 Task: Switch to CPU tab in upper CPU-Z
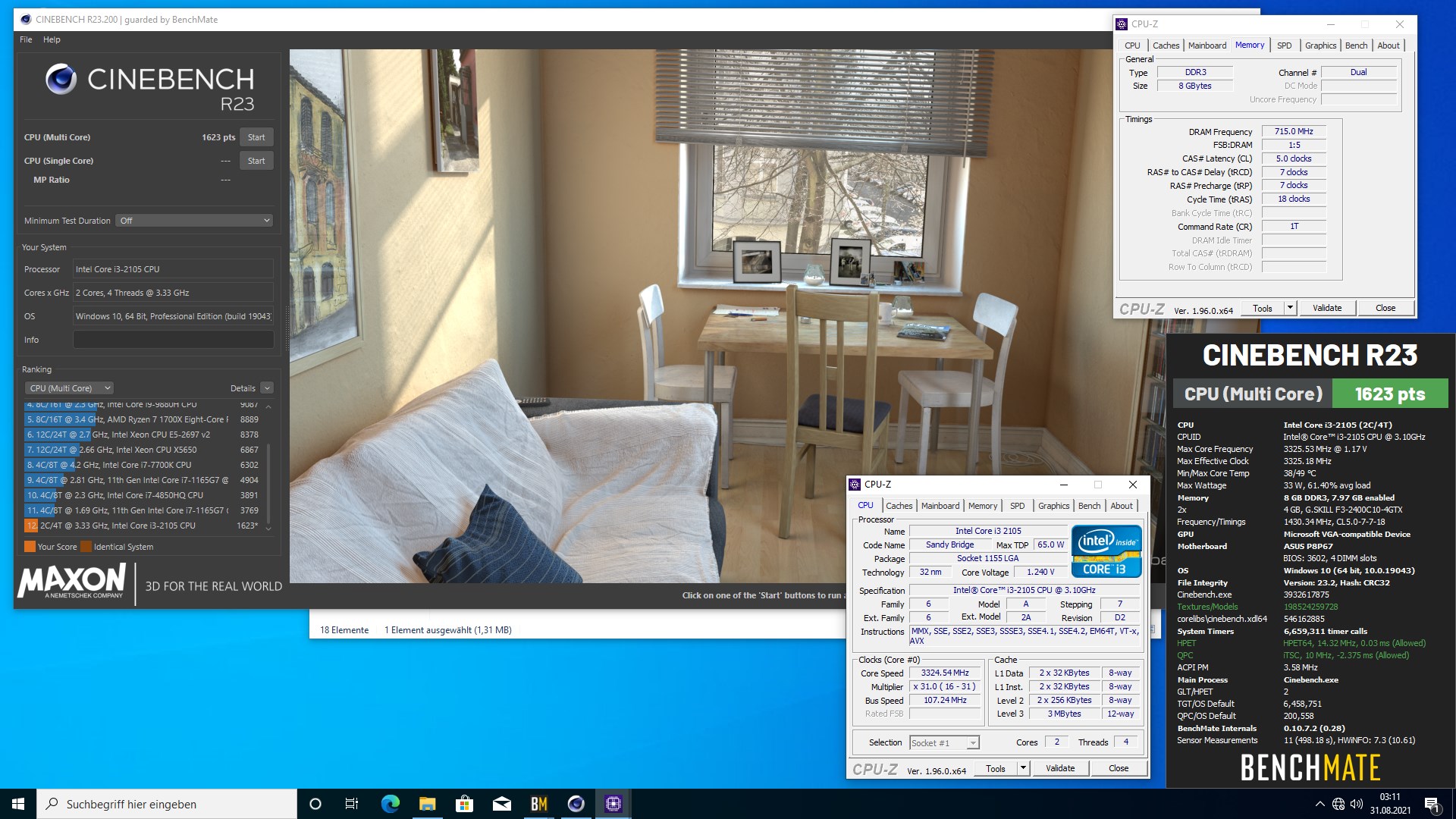tap(1132, 45)
